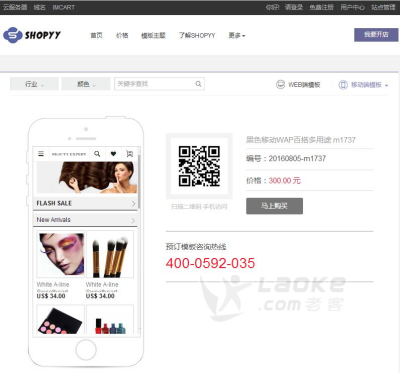Click phone preview scrollbar
The image size is (400, 373).
point(139,182)
